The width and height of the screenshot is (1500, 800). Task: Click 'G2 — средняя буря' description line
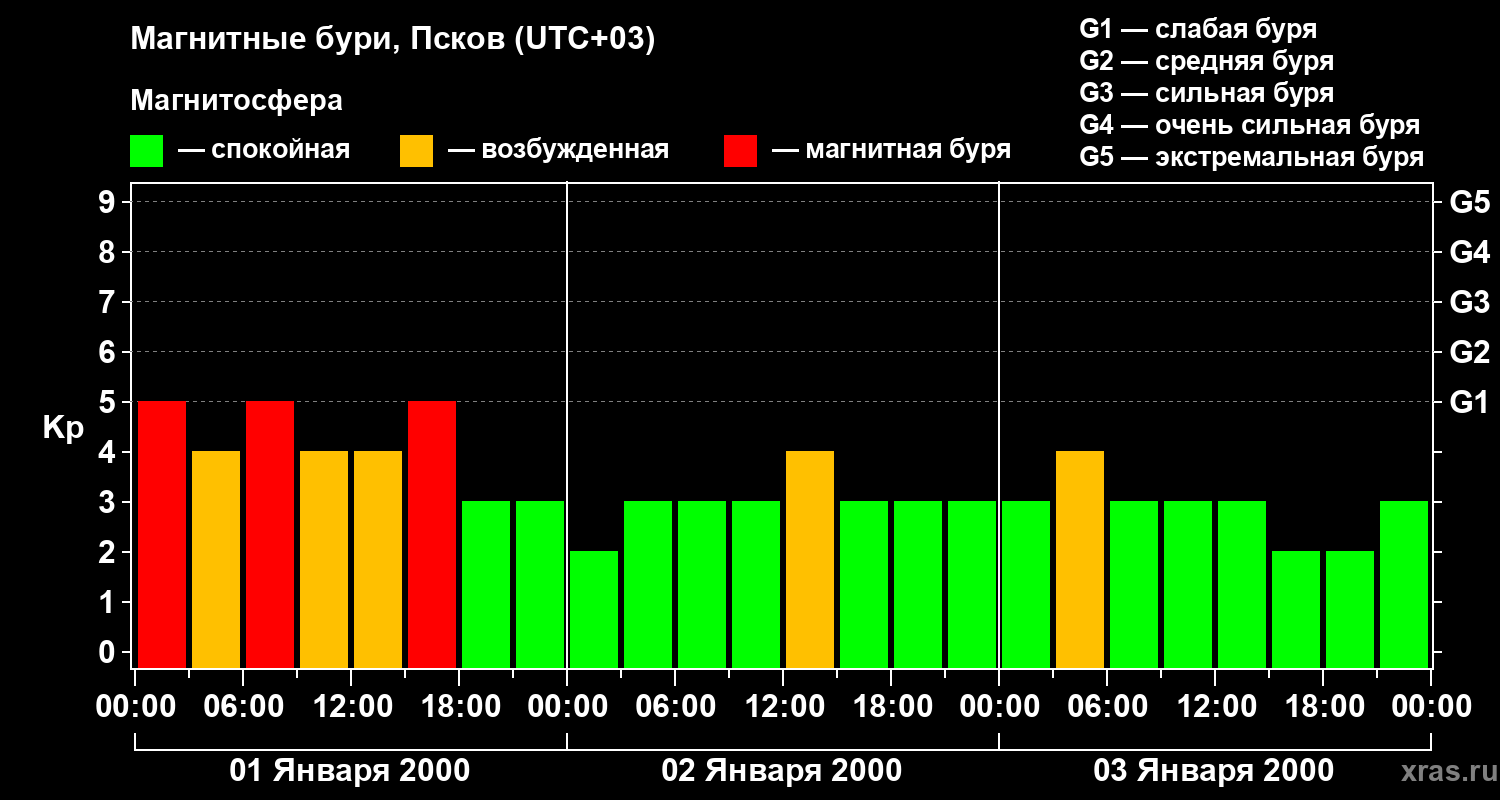click(1206, 61)
